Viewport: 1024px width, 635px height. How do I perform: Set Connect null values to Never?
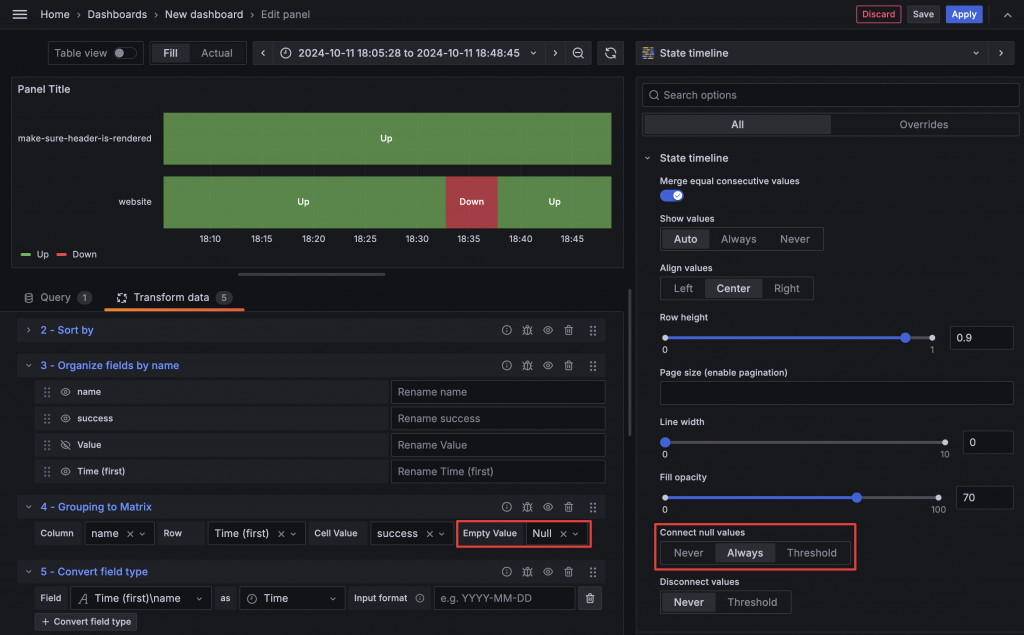click(x=688, y=553)
